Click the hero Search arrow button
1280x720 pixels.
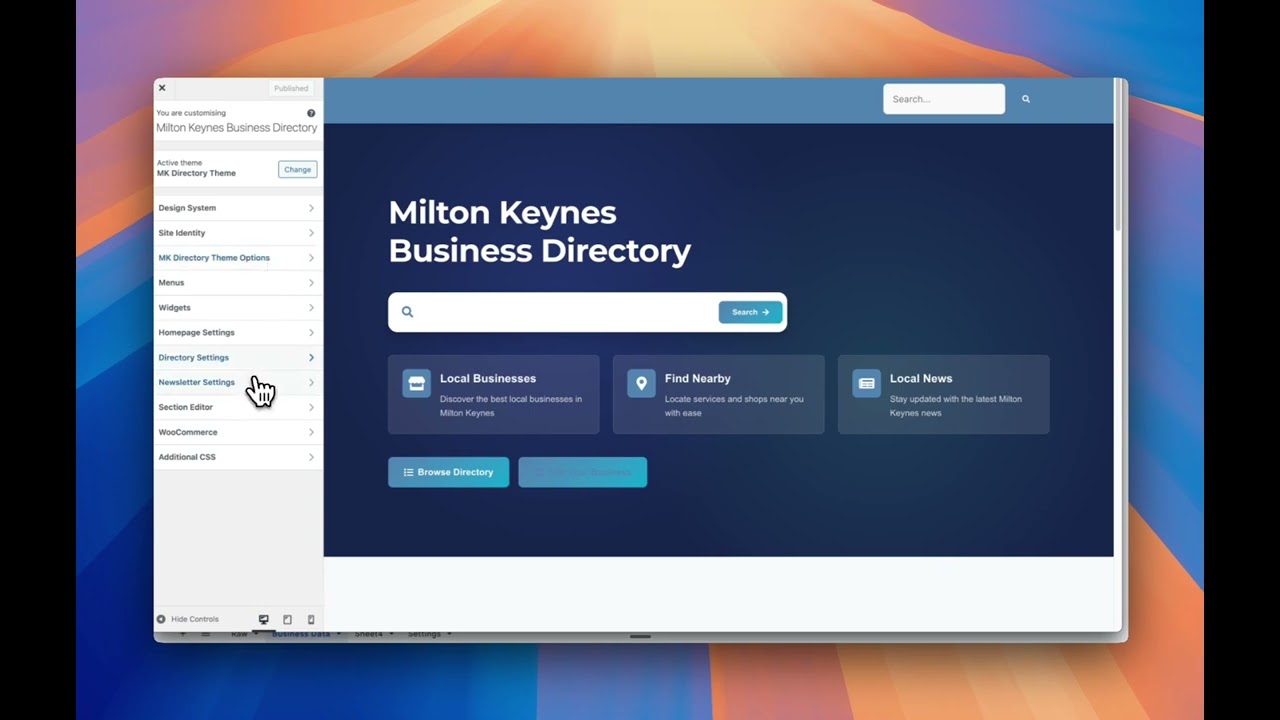coord(750,312)
